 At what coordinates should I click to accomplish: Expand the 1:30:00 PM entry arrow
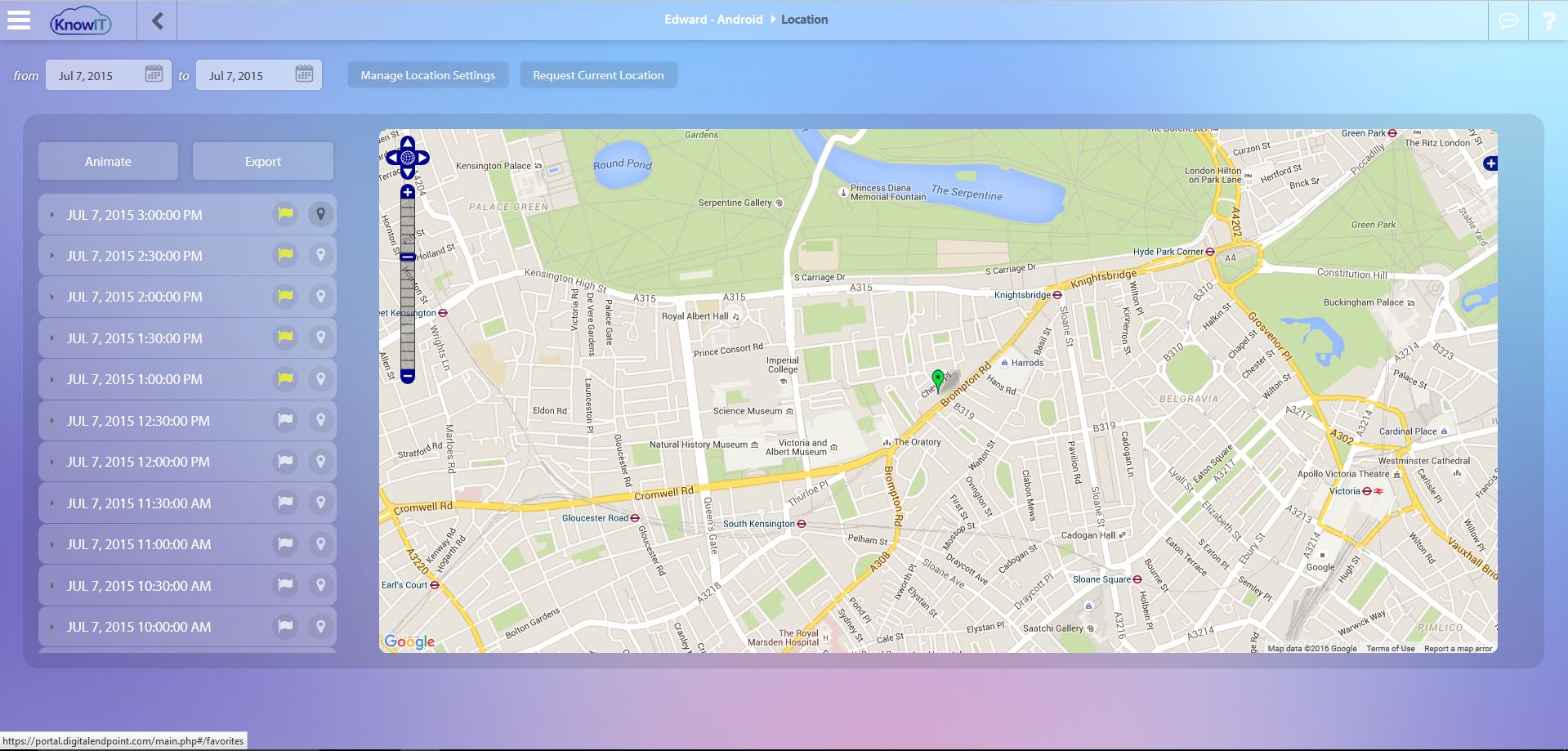(x=51, y=338)
